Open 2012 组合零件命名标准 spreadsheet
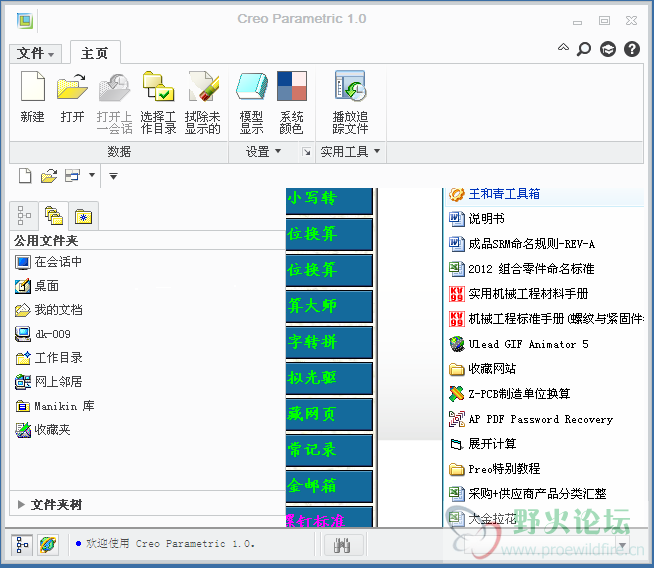 click(x=521, y=269)
